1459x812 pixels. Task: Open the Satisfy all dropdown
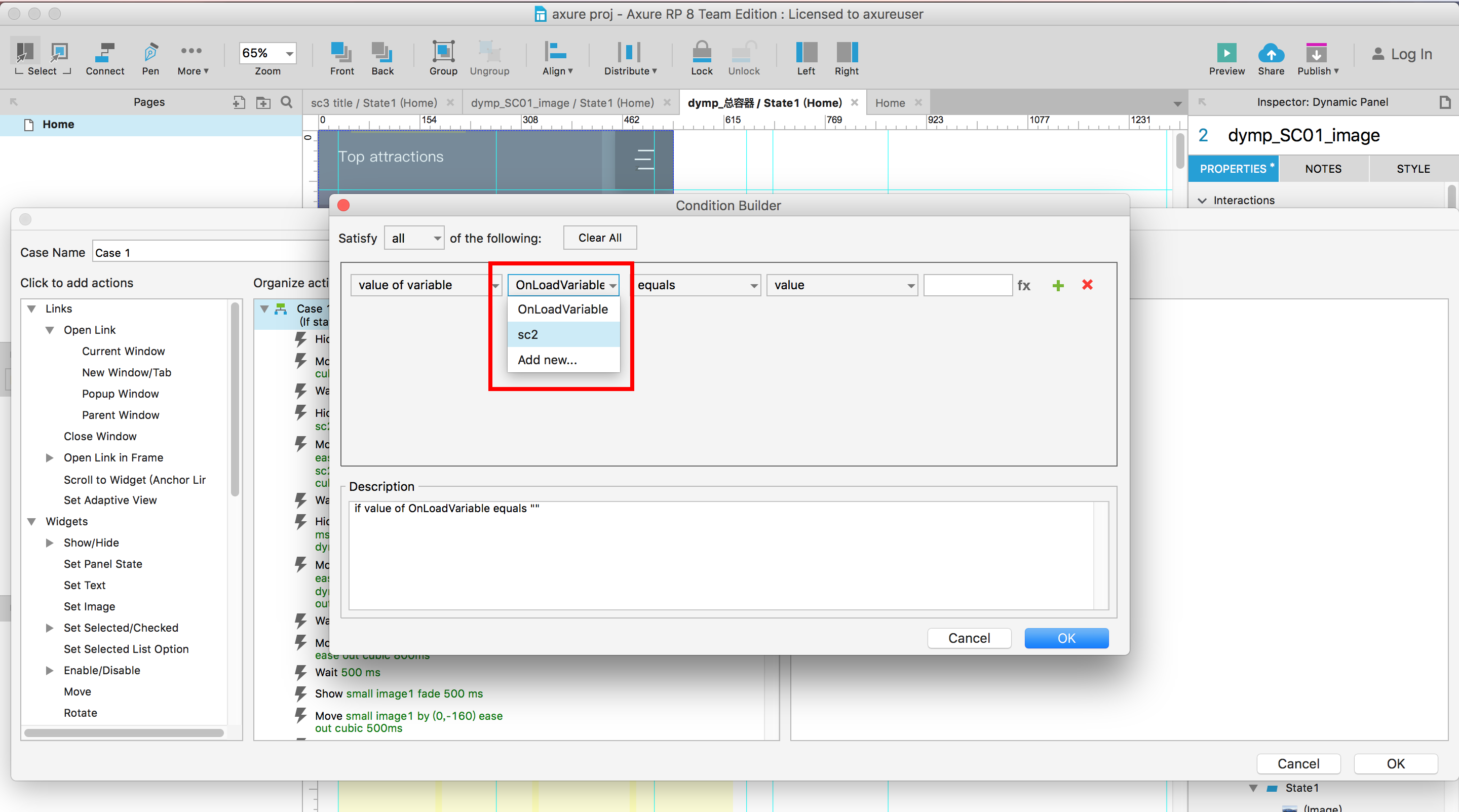click(x=414, y=239)
